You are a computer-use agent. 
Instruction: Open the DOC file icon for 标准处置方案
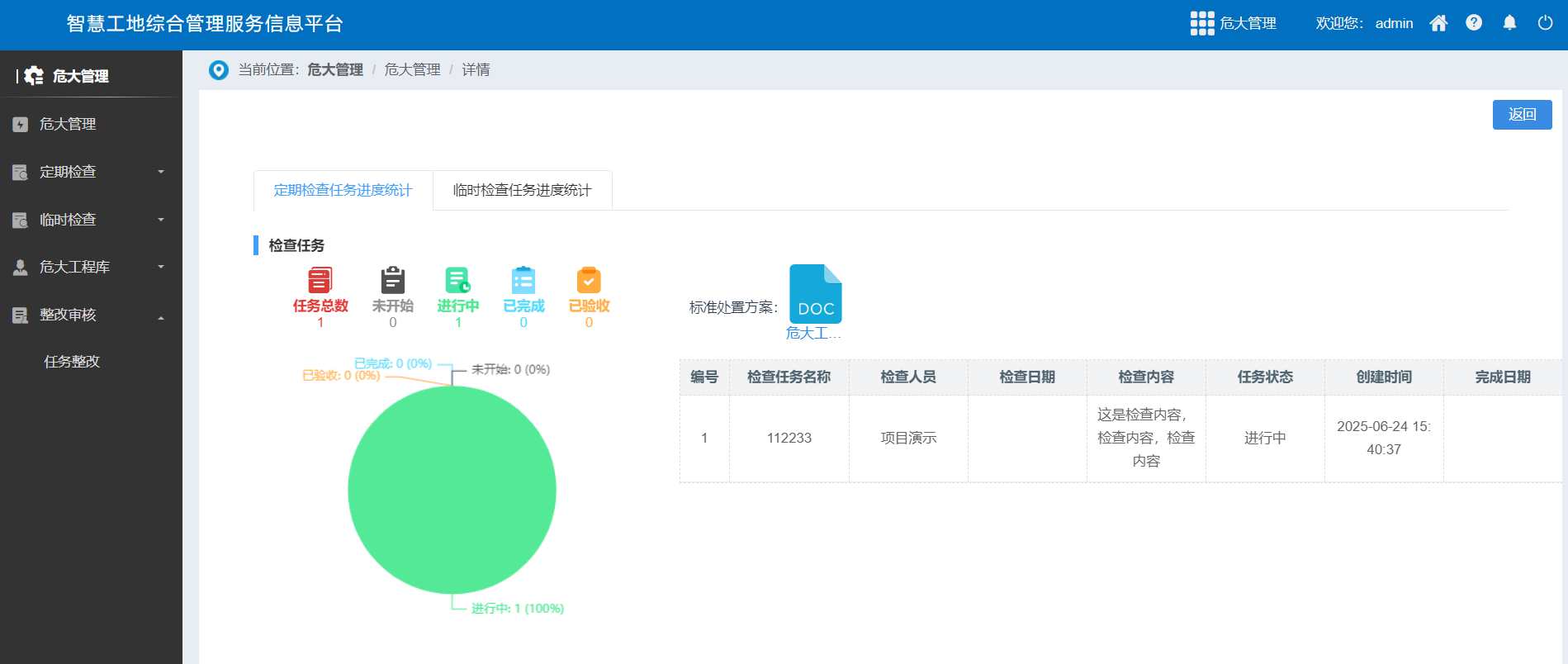point(815,294)
